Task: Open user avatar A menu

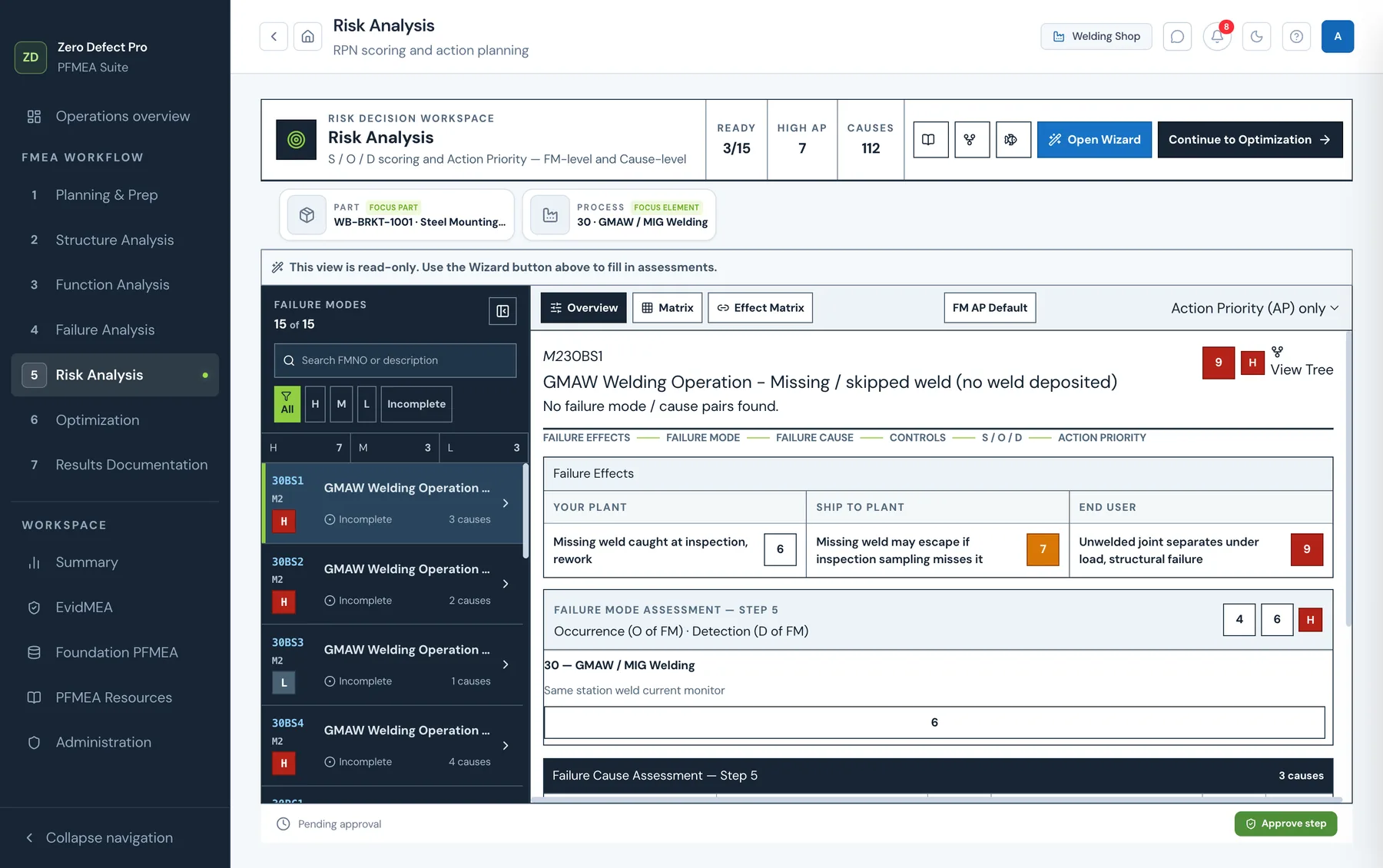Action: pyautogui.click(x=1338, y=36)
